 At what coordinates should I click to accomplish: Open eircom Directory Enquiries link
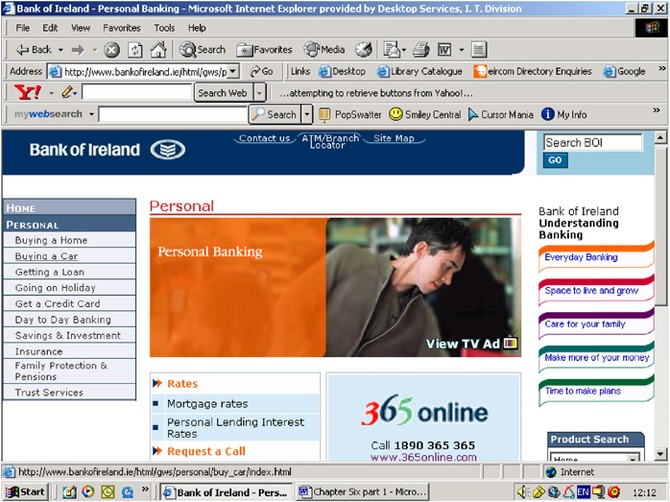click(x=532, y=71)
